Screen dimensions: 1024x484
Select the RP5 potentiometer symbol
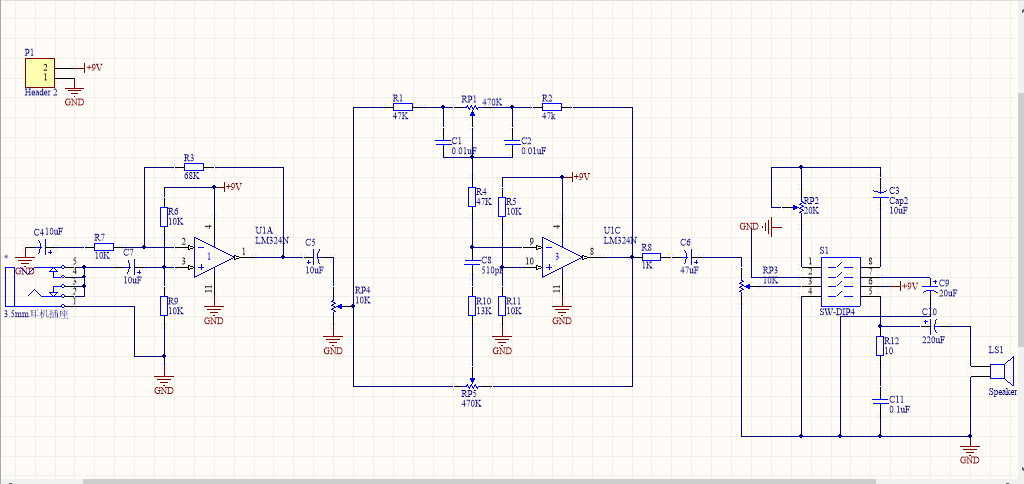(x=472, y=384)
